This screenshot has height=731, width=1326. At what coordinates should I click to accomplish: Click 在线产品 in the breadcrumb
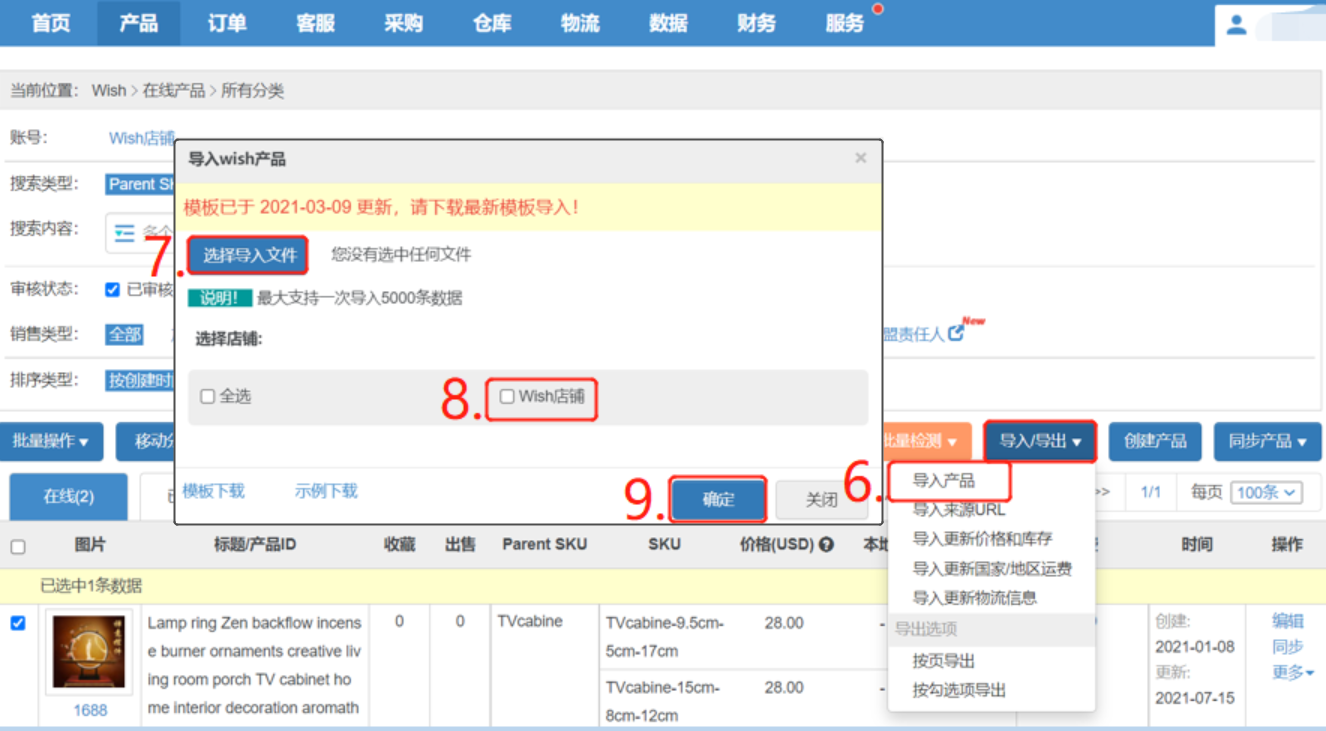click(x=174, y=90)
